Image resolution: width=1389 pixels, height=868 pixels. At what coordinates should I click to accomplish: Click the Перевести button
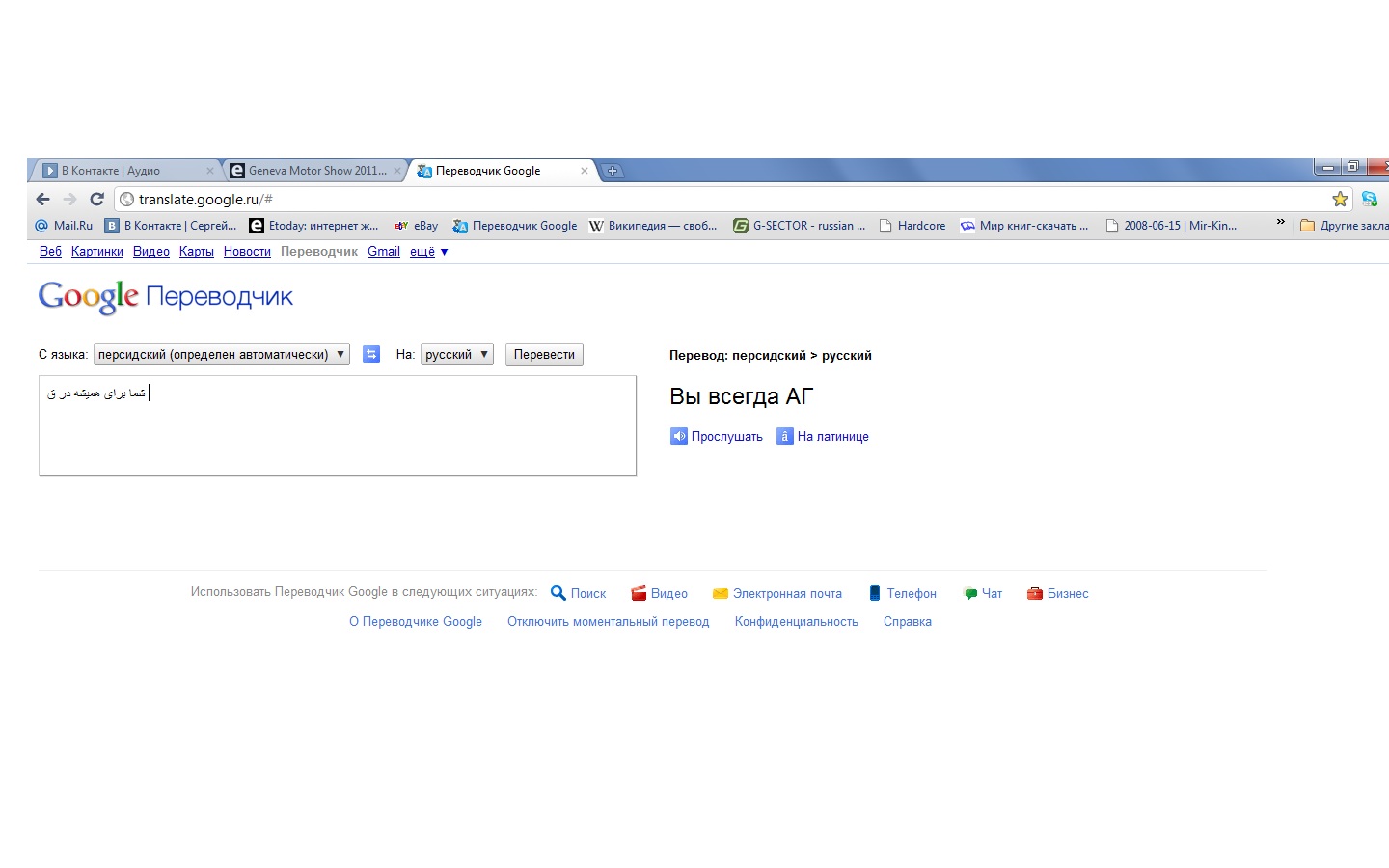tap(544, 354)
